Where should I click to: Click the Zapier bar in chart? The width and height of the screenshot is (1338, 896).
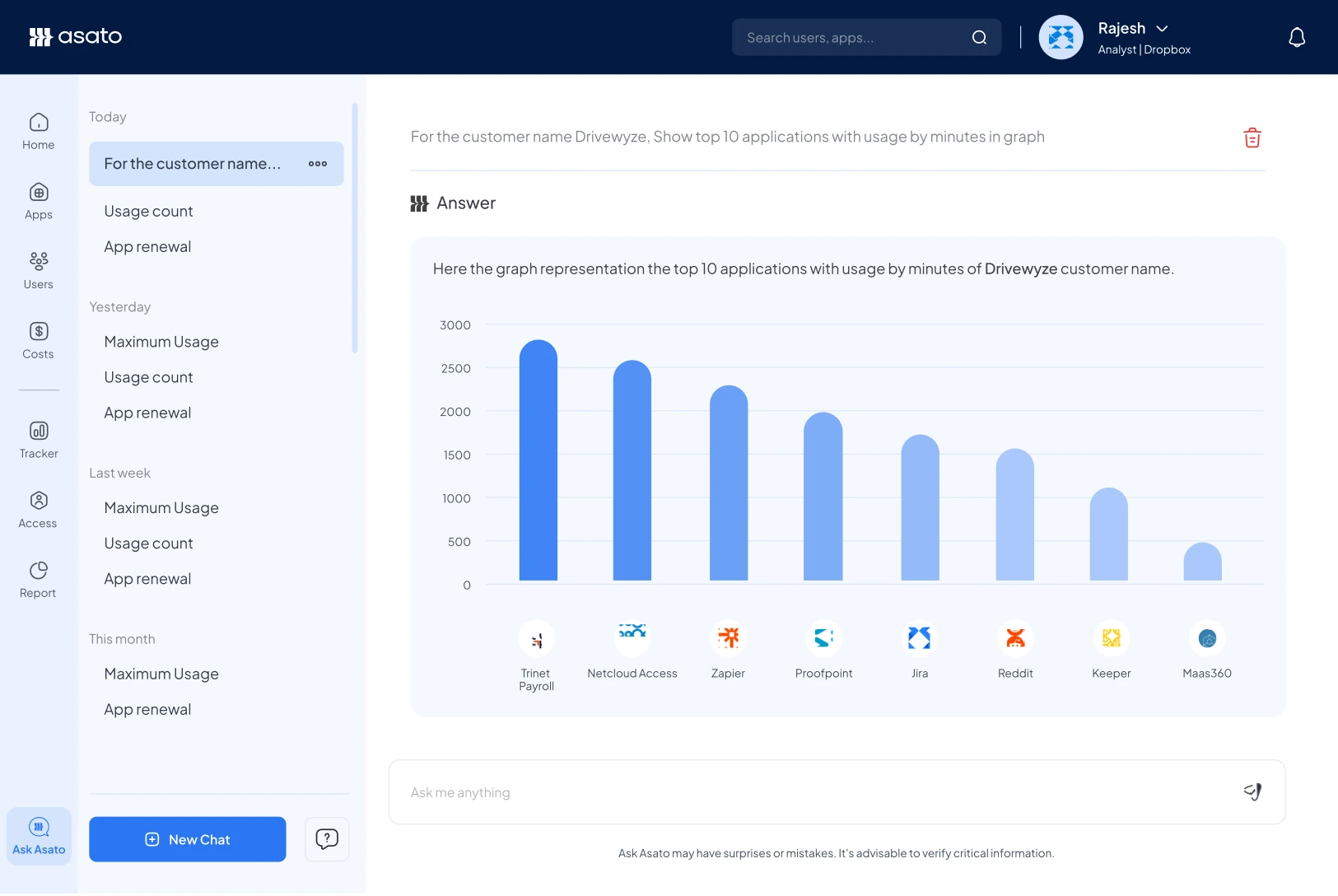(729, 483)
